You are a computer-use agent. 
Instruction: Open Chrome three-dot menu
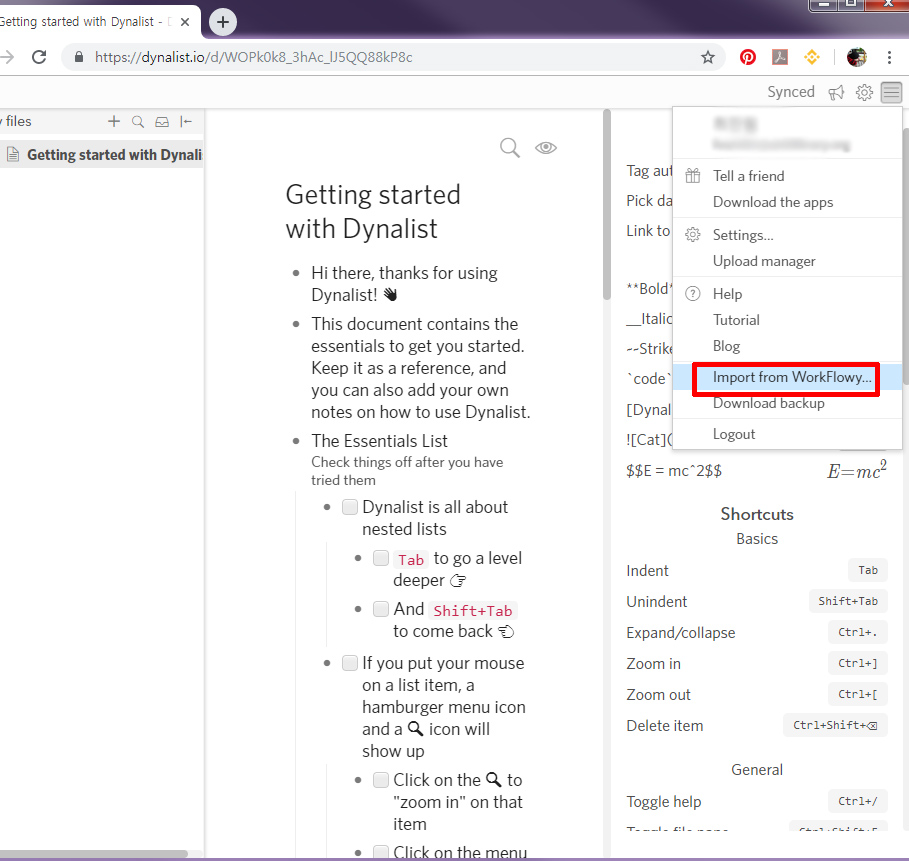[x=889, y=57]
